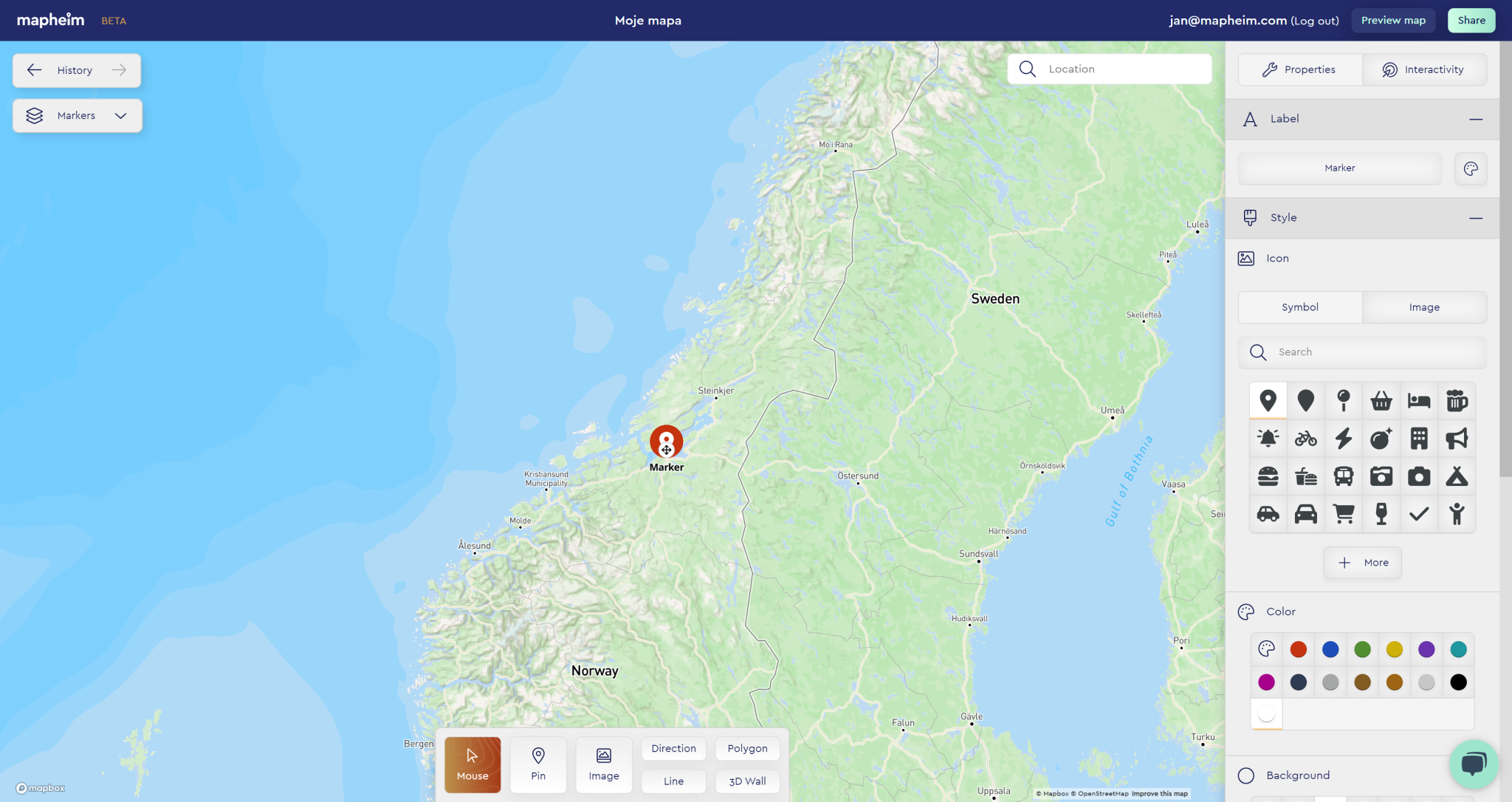The width and height of the screenshot is (1512, 802).
Task: Click the History back arrow
Action: point(34,70)
